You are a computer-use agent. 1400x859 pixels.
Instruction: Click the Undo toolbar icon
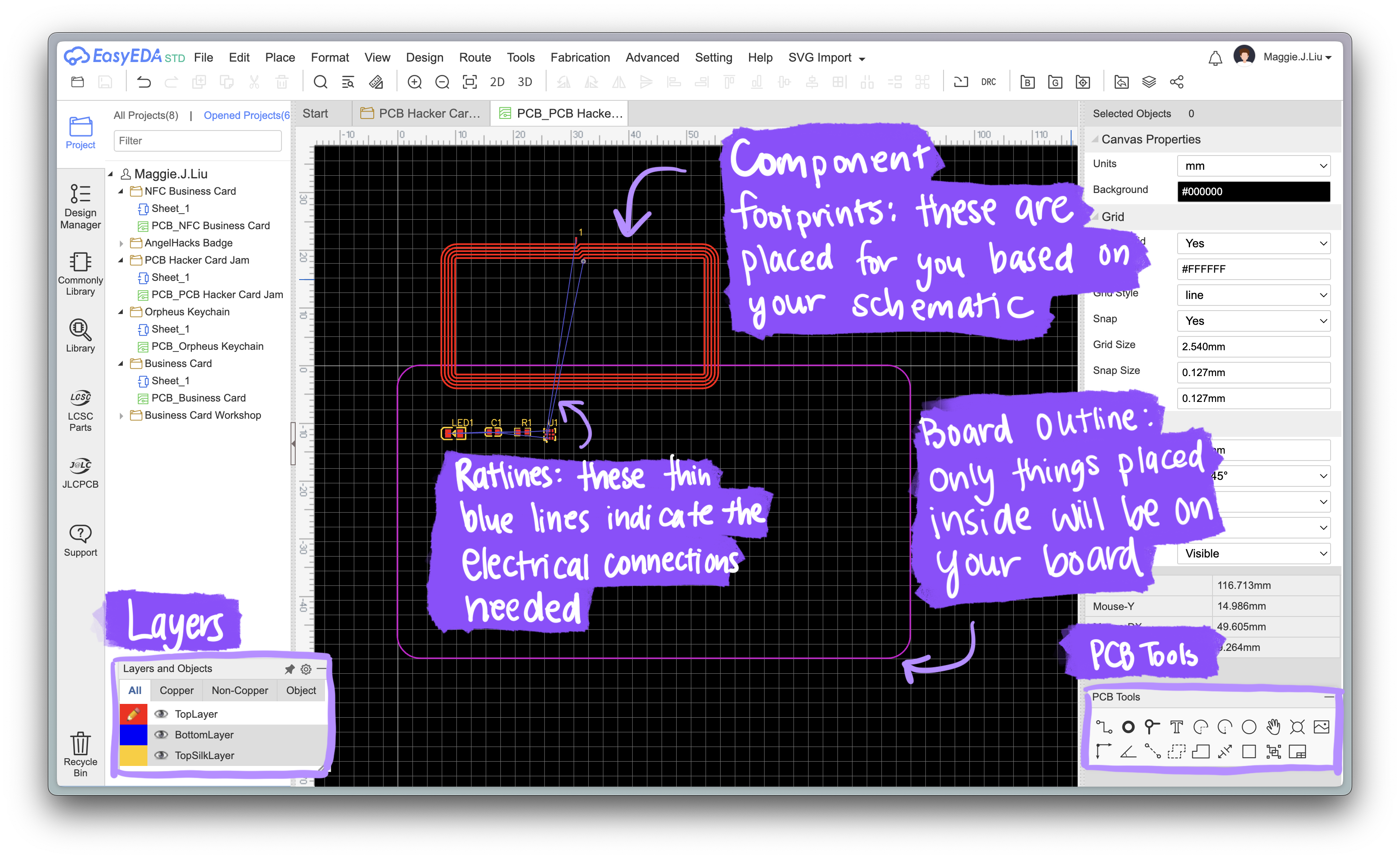[143, 82]
